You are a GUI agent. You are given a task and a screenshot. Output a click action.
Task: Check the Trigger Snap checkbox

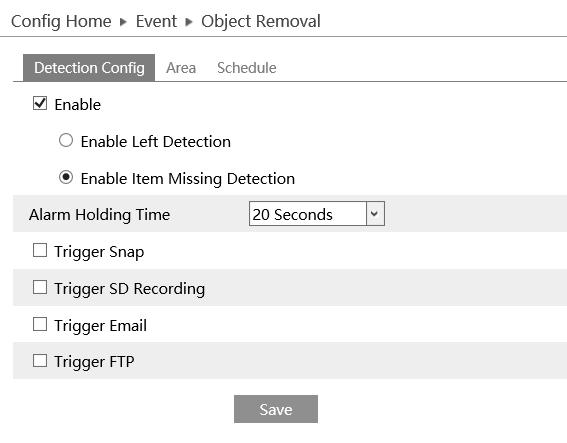point(40,250)
